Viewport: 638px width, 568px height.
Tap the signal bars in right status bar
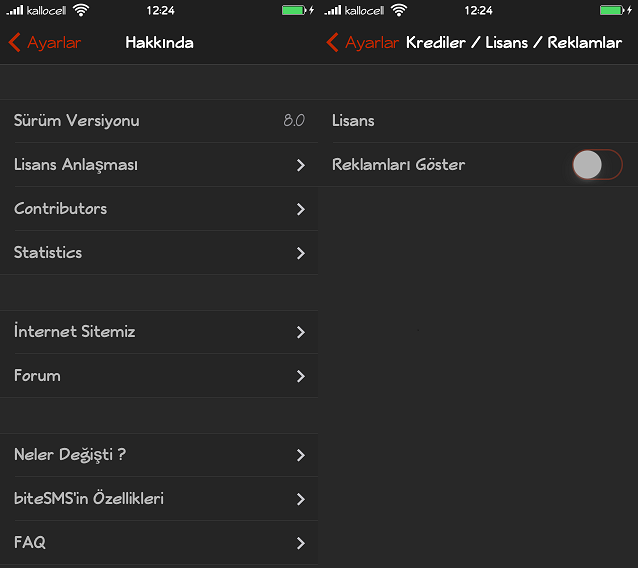pos(333,10)
